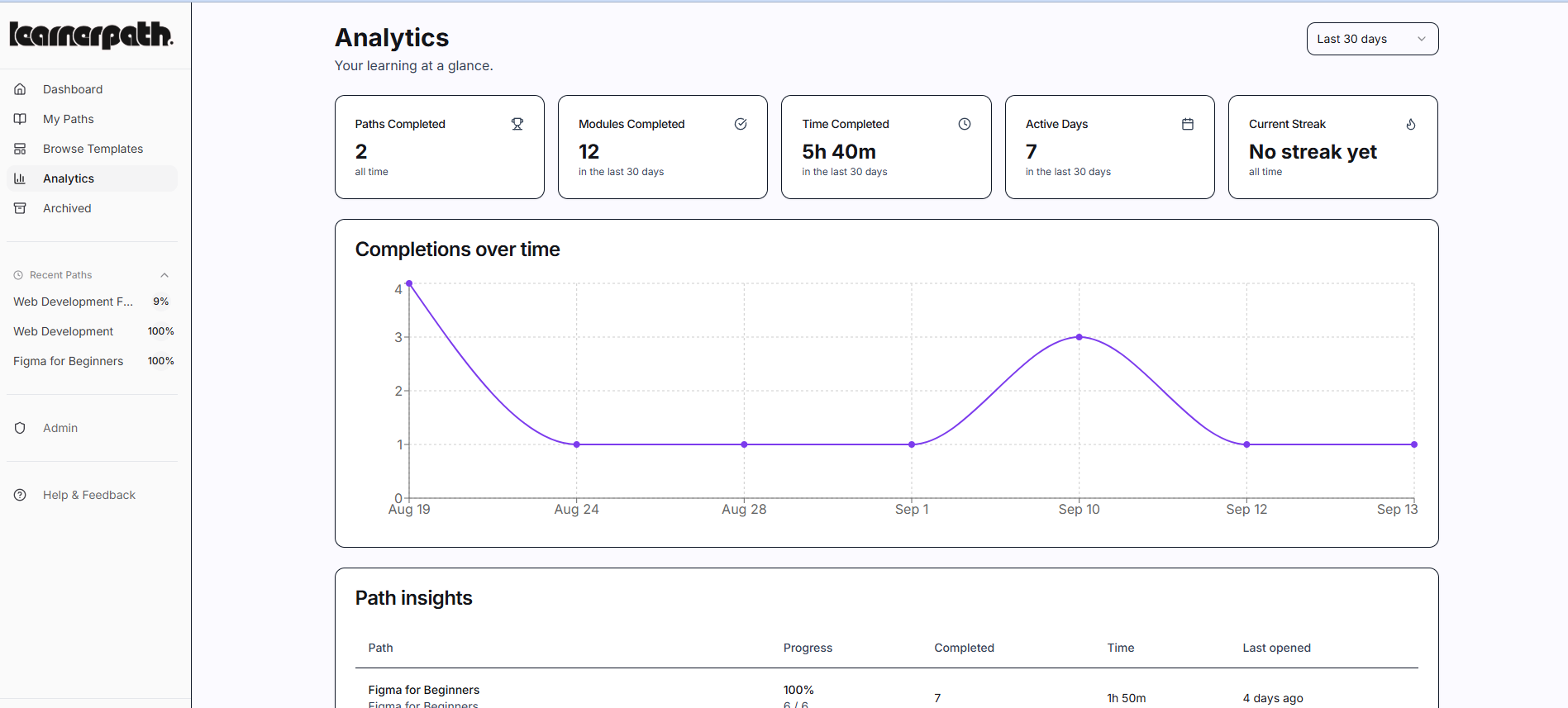This screenshot has width=1568, height=708.
Task: Open the Last 30 days dropdown
Action: click(1372, 39)
